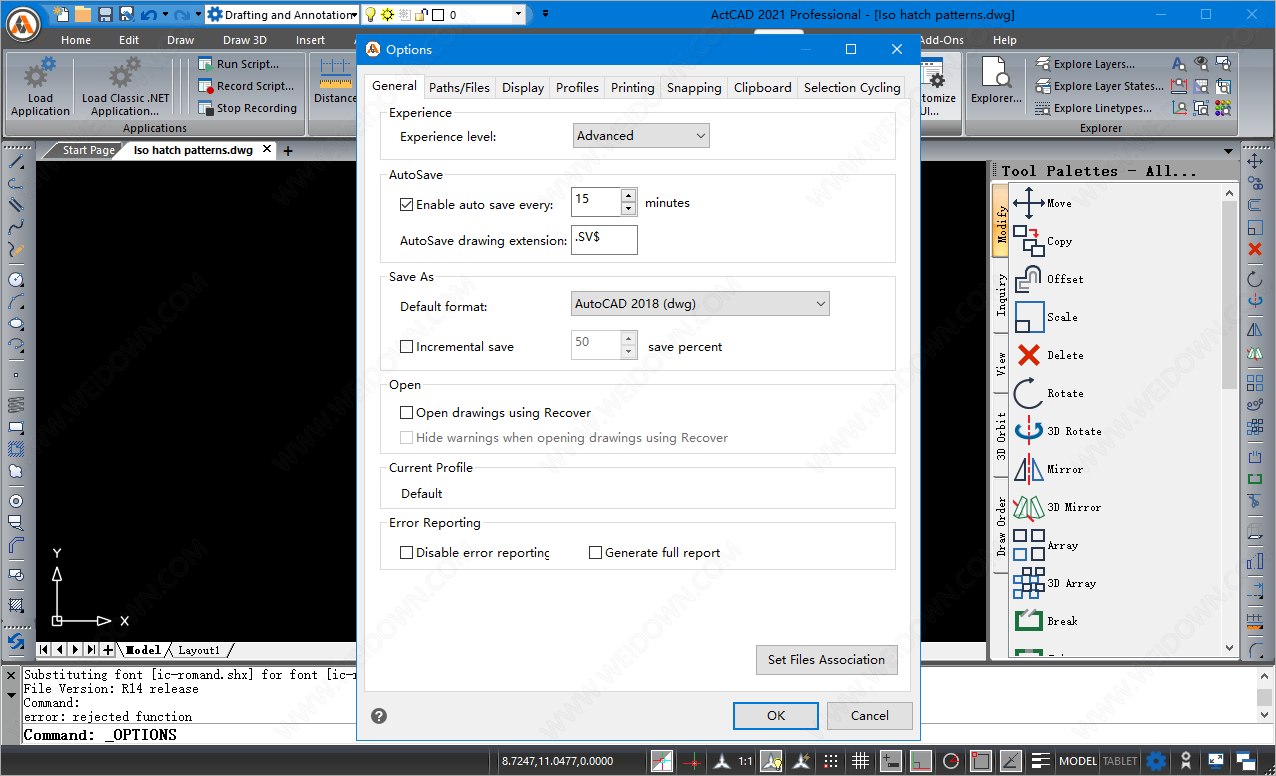Image resolution: width=1276 pixels, height=776 pixels.
Task: Select the Scale tool in Tool Palettes
Action: coord(1045,317)
